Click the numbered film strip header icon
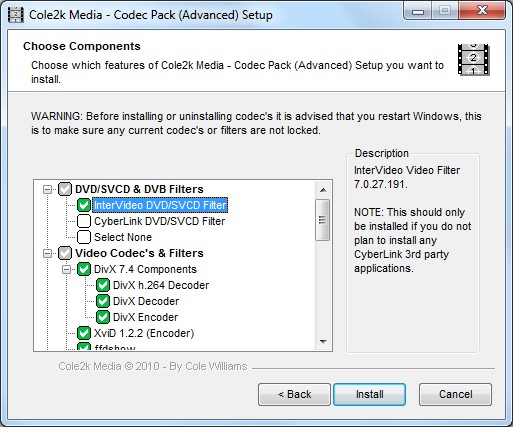Image resolution: width=513 pixels, height=427 pixels. pos(473,60)
